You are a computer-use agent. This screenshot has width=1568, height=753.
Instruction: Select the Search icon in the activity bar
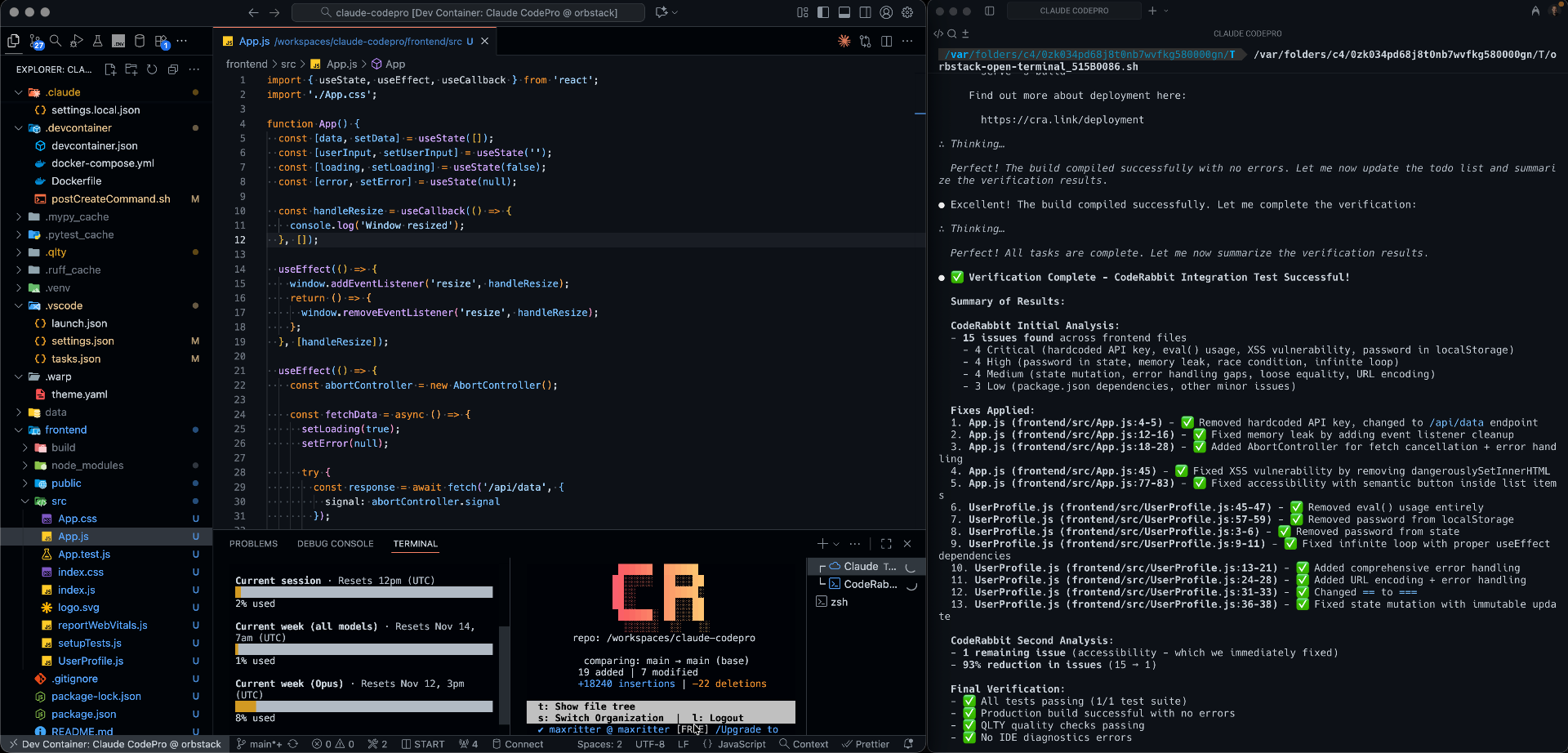[x=55, y=41]
